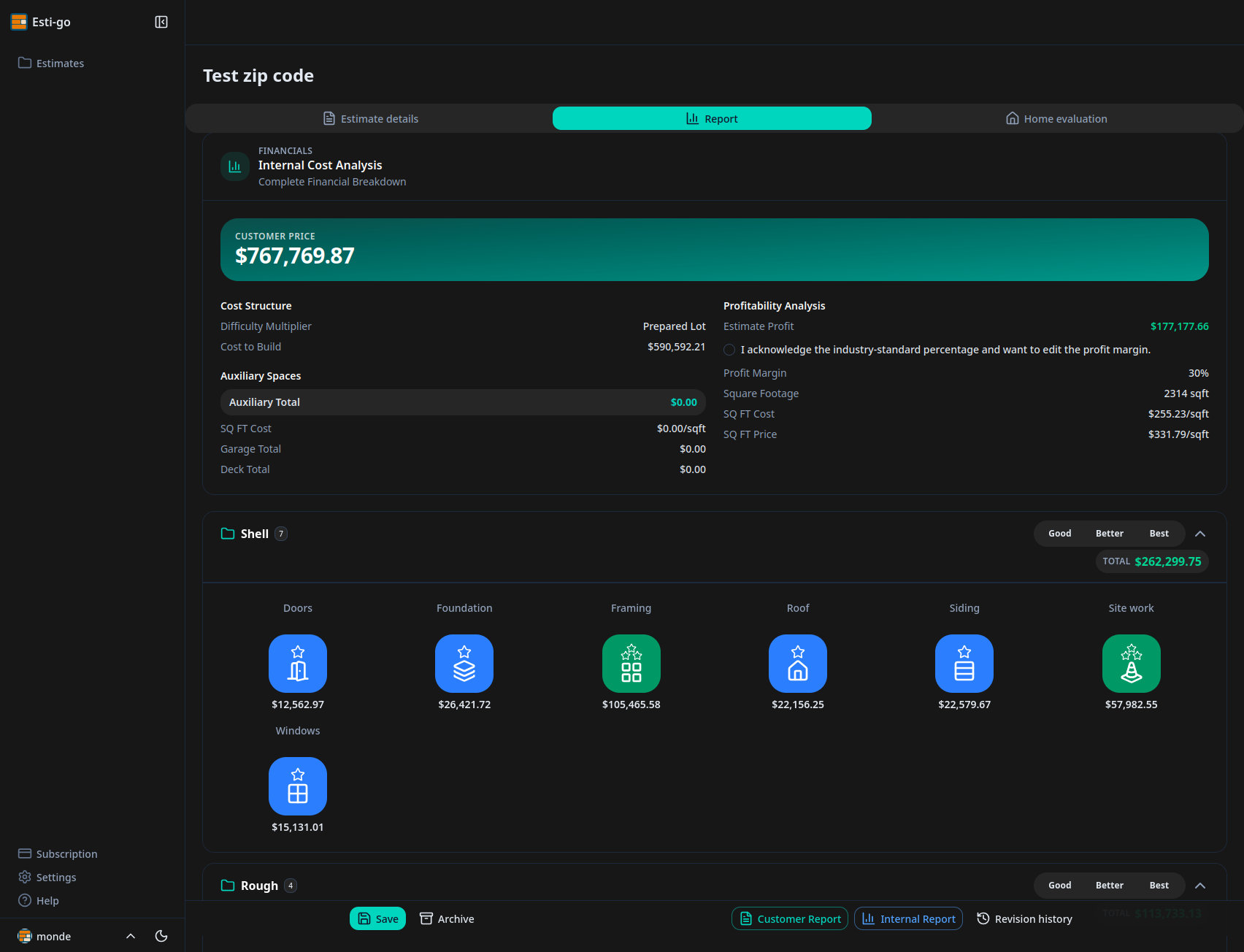This screenshot has height=952, width=1244.
Task: Open Help from the sidebar
Action: pyautogui.click(x=39, y=901)
